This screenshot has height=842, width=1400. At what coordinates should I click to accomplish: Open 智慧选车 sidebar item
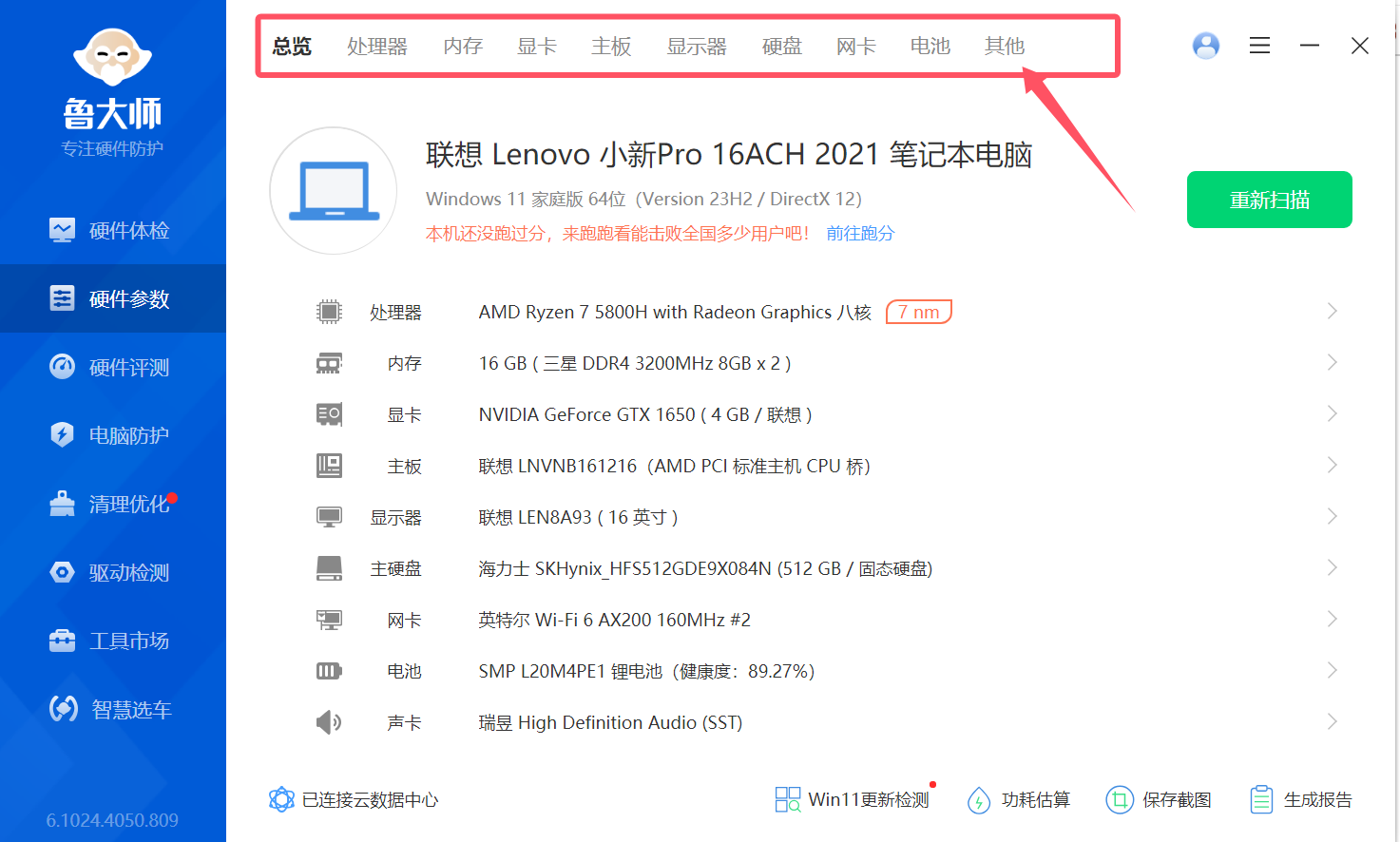[113, 709]
